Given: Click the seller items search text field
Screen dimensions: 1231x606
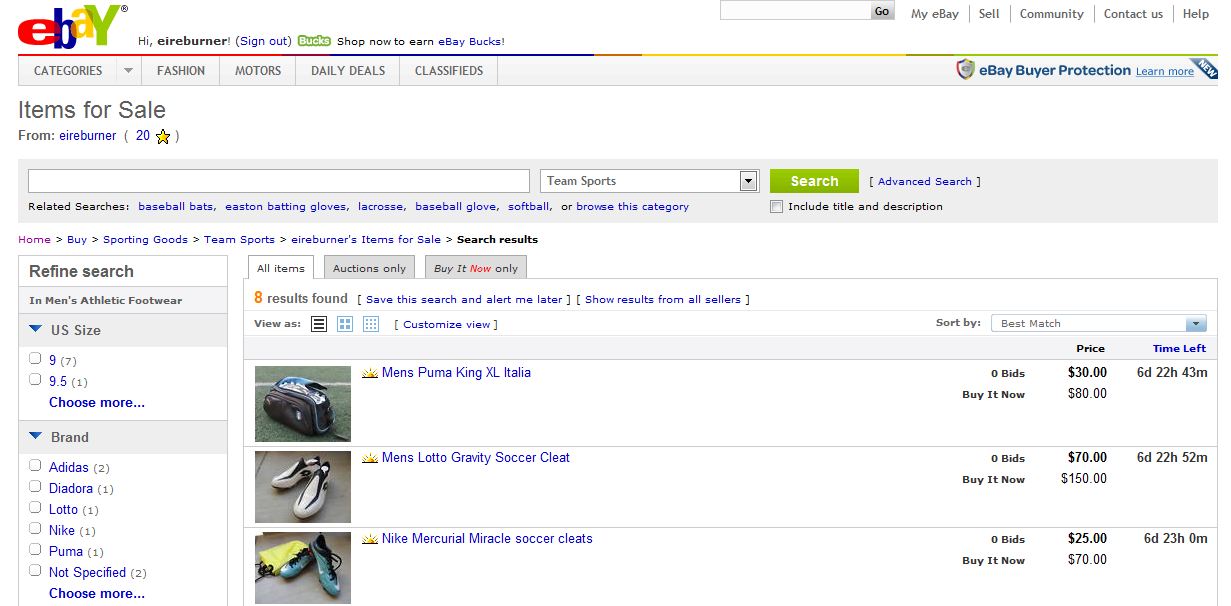Looking at the screenshot, I should (x=278, y=181).
